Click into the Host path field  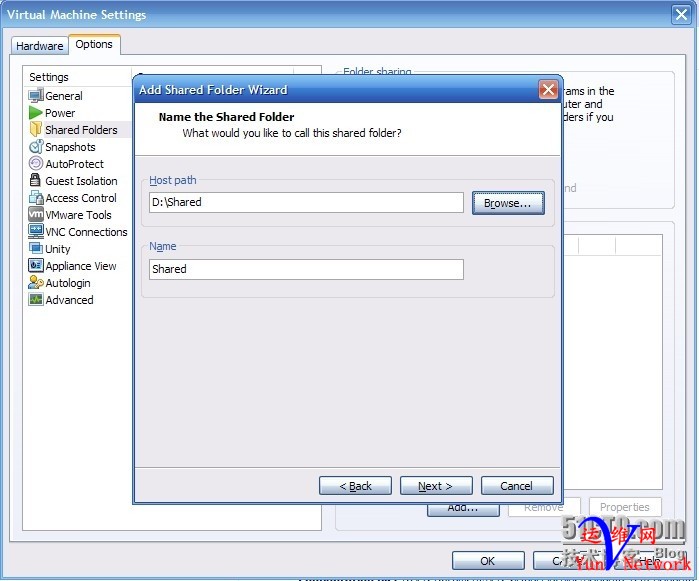306,202
